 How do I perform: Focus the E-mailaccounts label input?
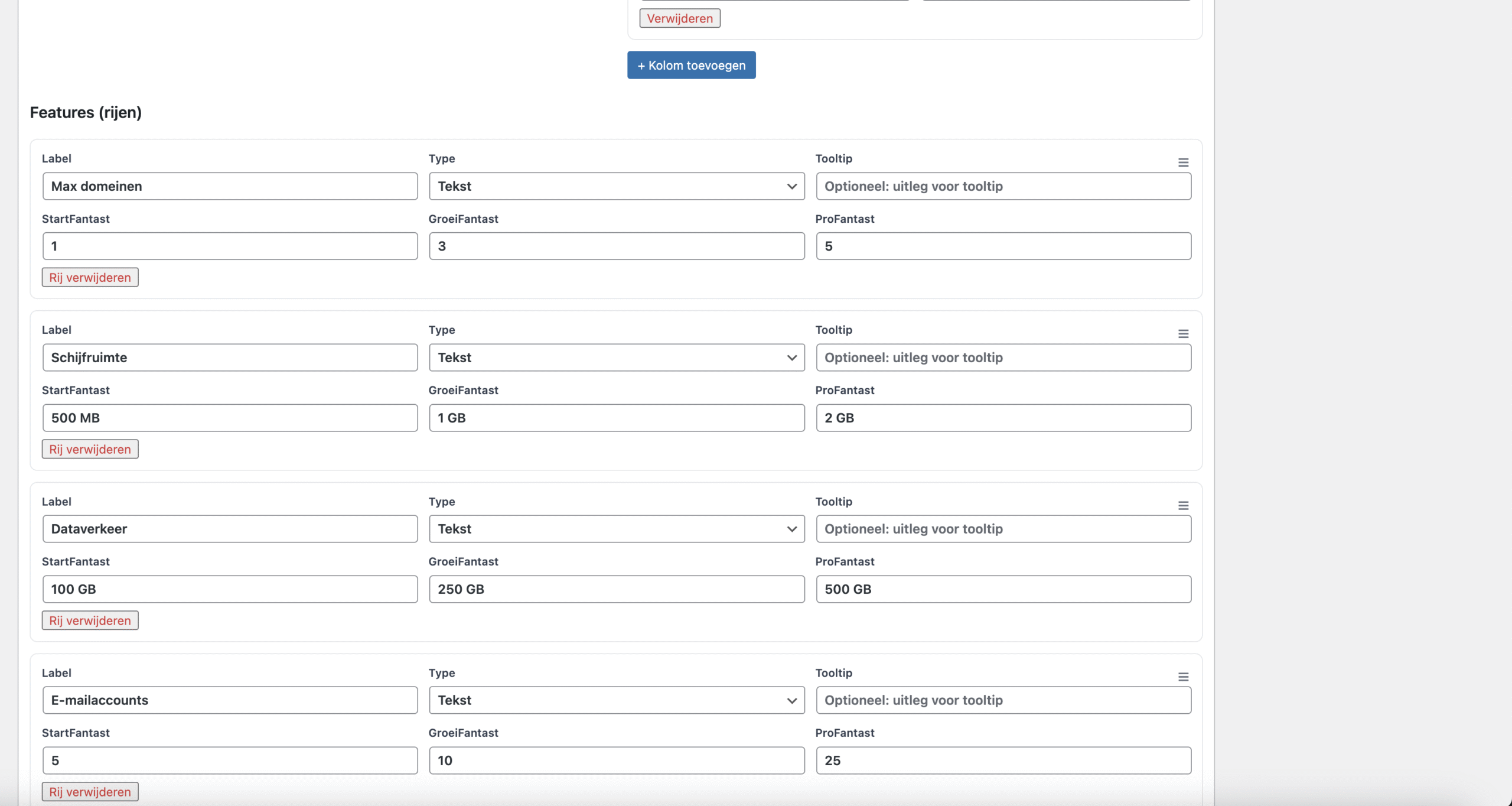click(x=230, y=700)
